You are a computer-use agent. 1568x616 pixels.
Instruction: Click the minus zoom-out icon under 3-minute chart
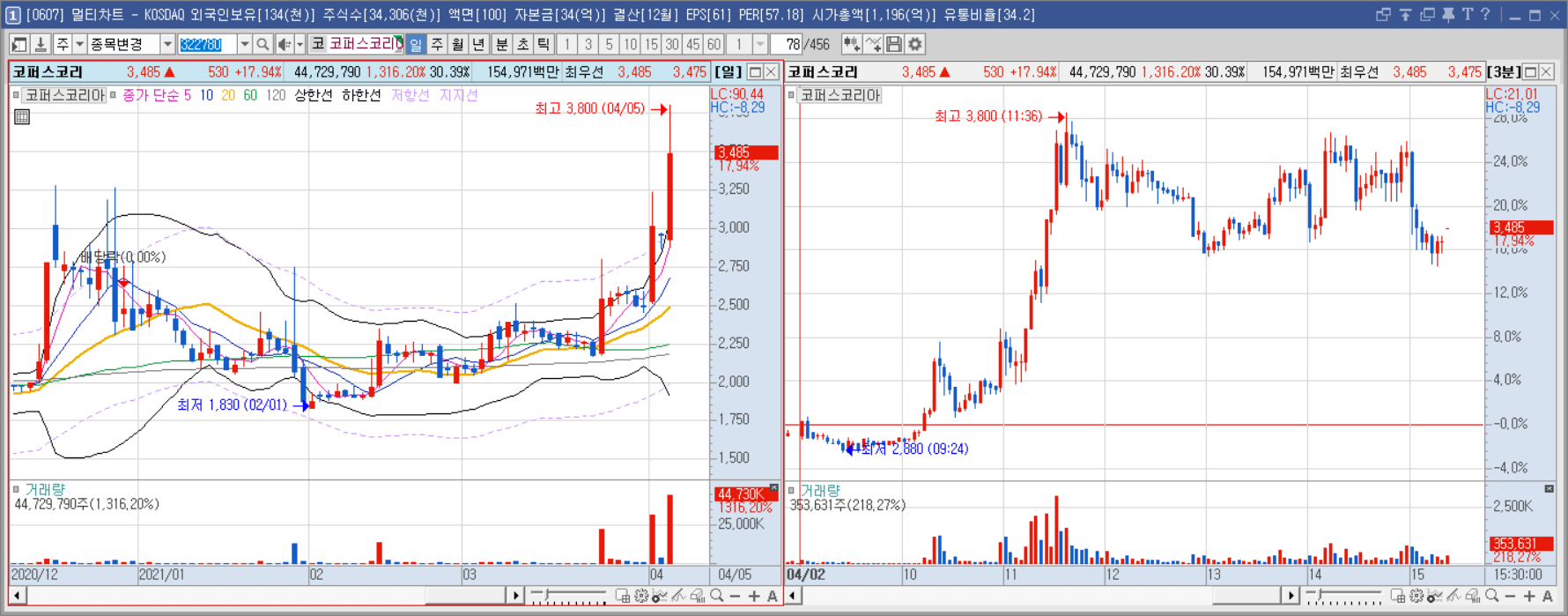point(1511,597)
